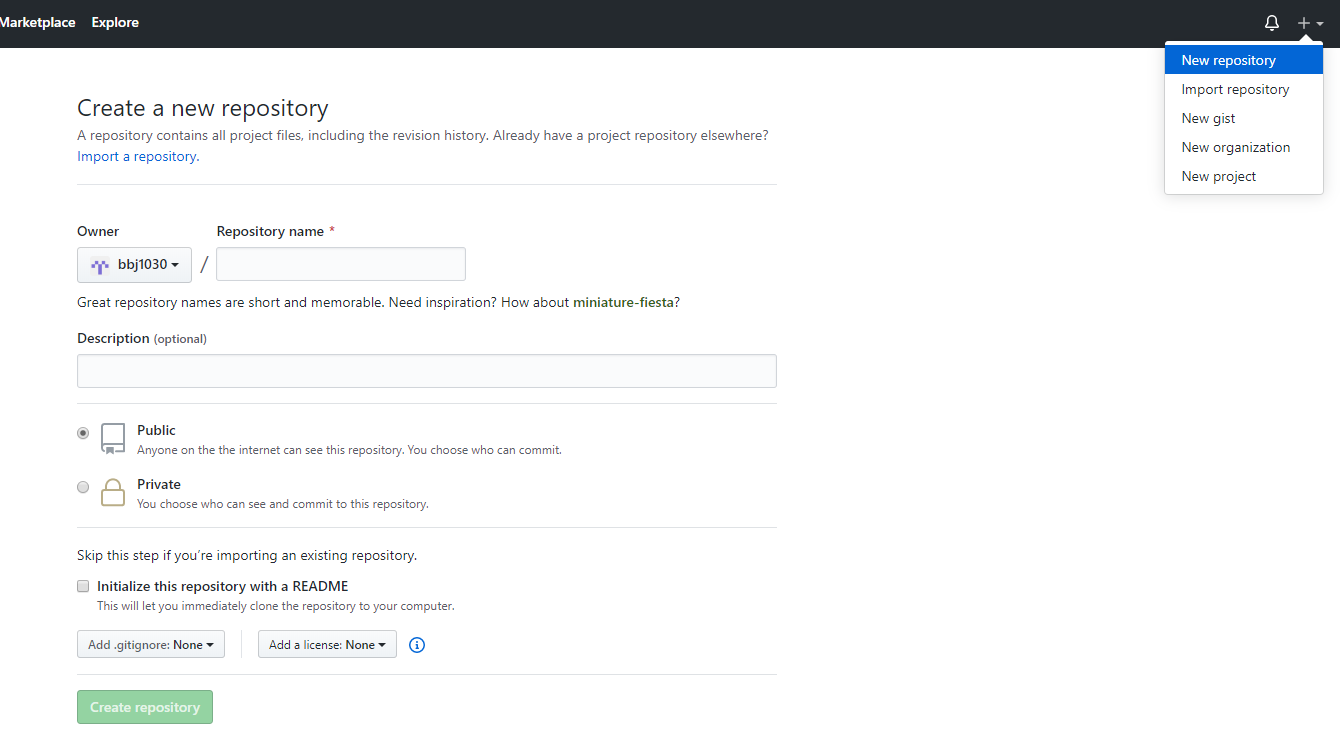Click the plus create-new icon

1304,22
